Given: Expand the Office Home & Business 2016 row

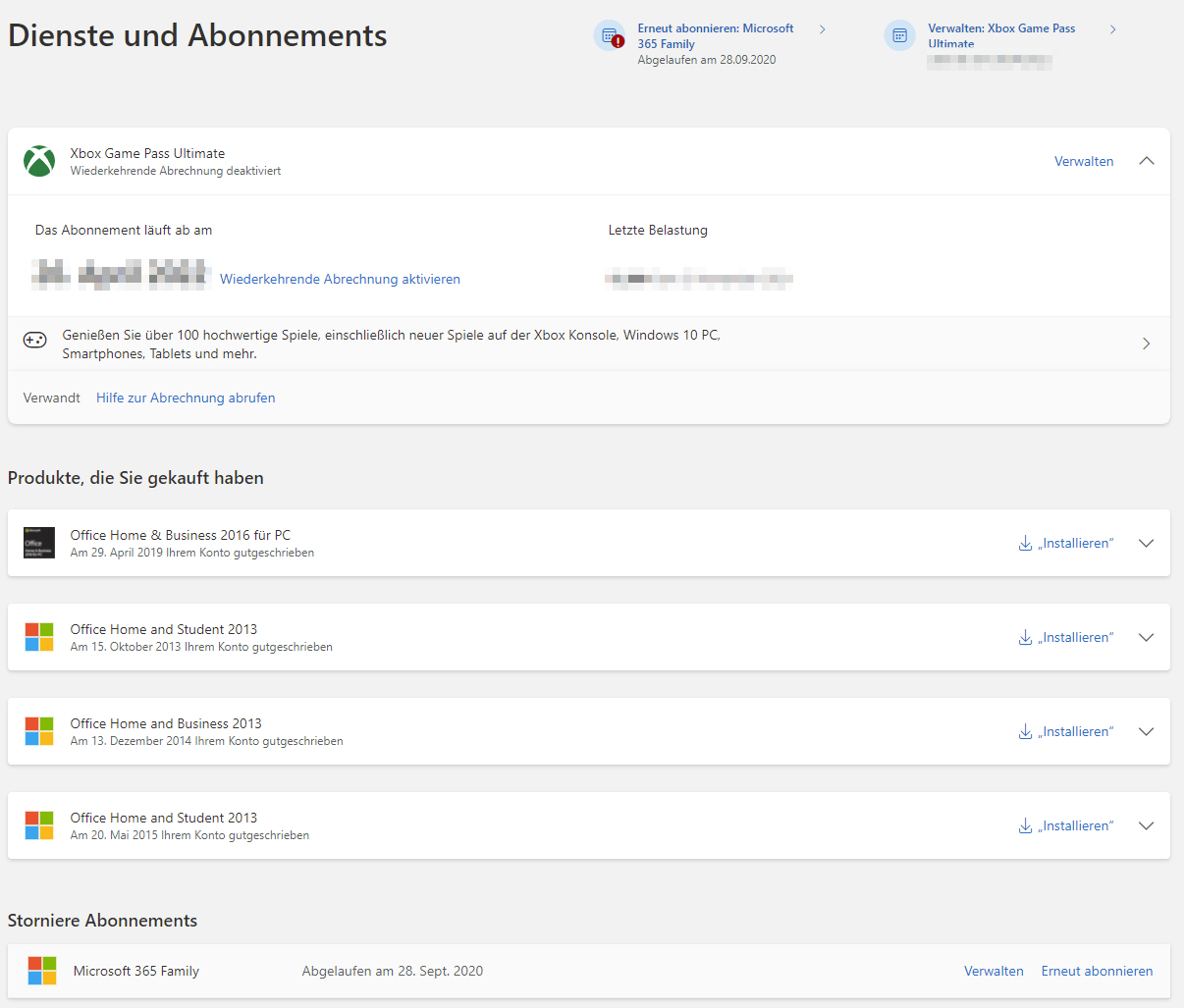Looking at the screenshot, I should click(x=1146, y=543).
